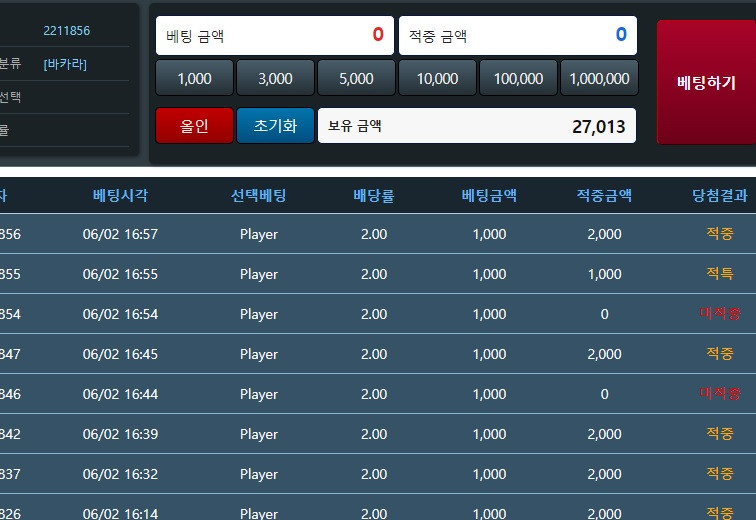Image resolution: width=756 pixels, height=520 pixels.
Task: Click the 선택베팅 column header
Action: click(x=258, y=196)
